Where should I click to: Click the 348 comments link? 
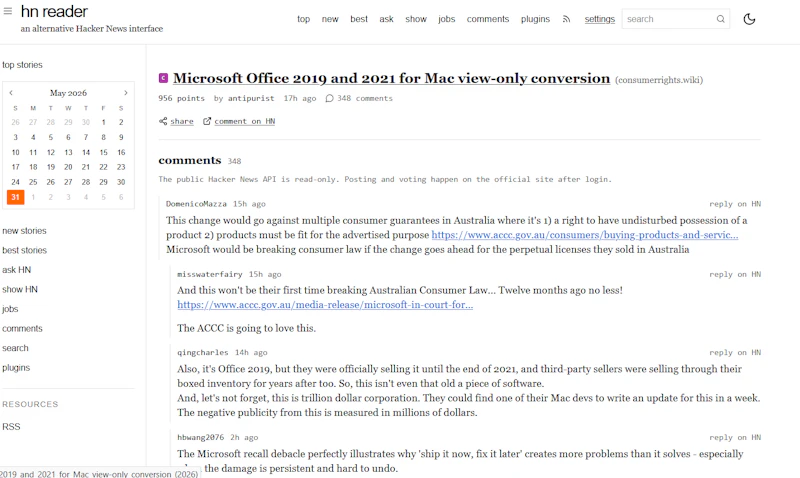pyautogui.click(x=365, y=98)
